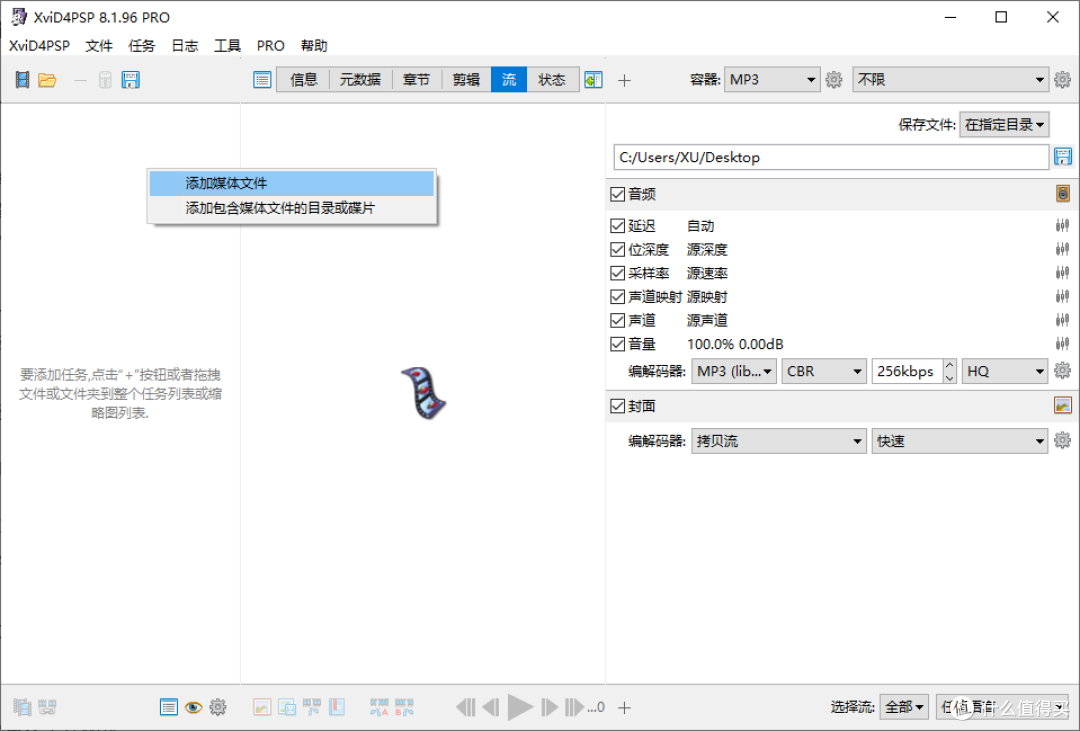The image size is (1080, 731).
Task: Open the MP3 (lib... codec dropdown
Action: (x=734, y=371)
